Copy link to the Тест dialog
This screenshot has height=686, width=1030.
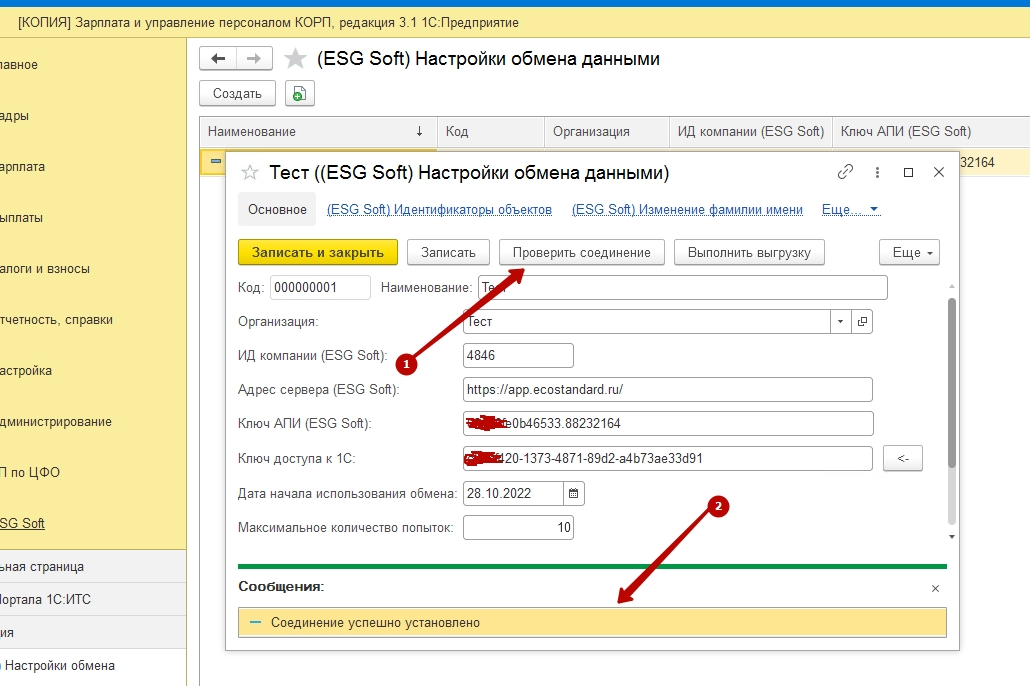pyautogui.click(x=845, y=172)
